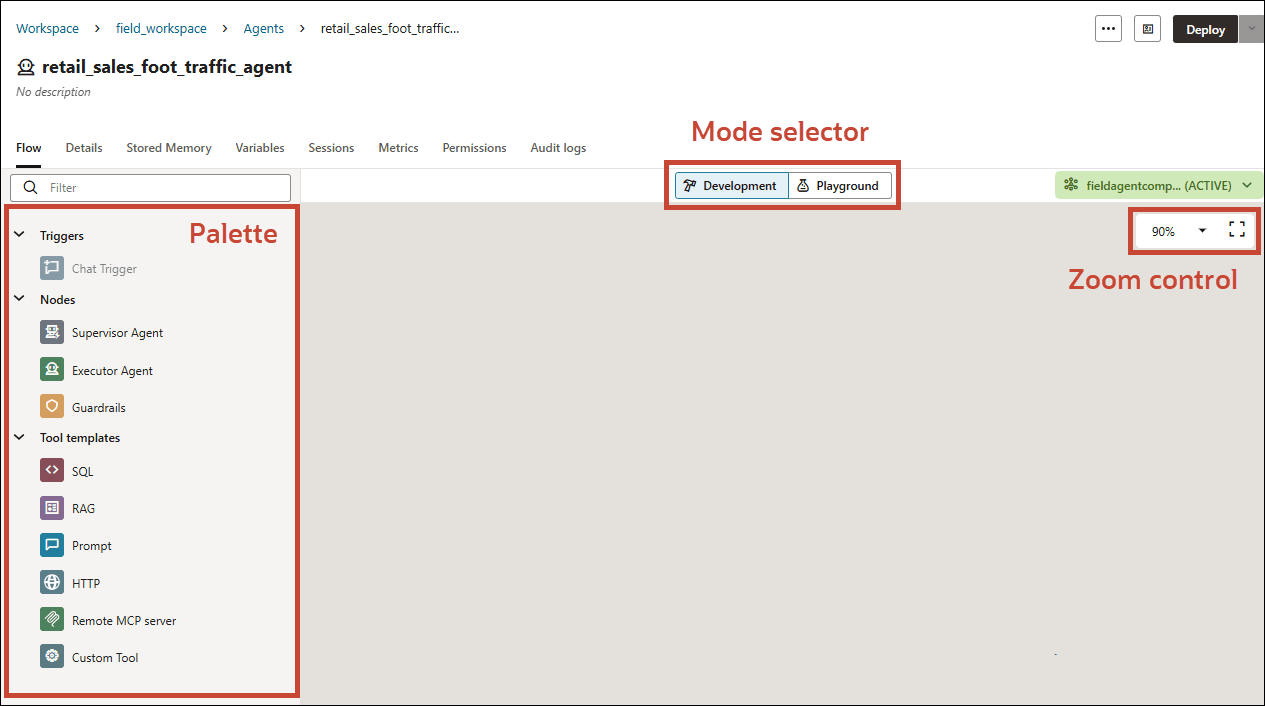This screenshot has width=1265, height=706.
Task: Click the Chat Trigger icon
Action: [52, 268]
